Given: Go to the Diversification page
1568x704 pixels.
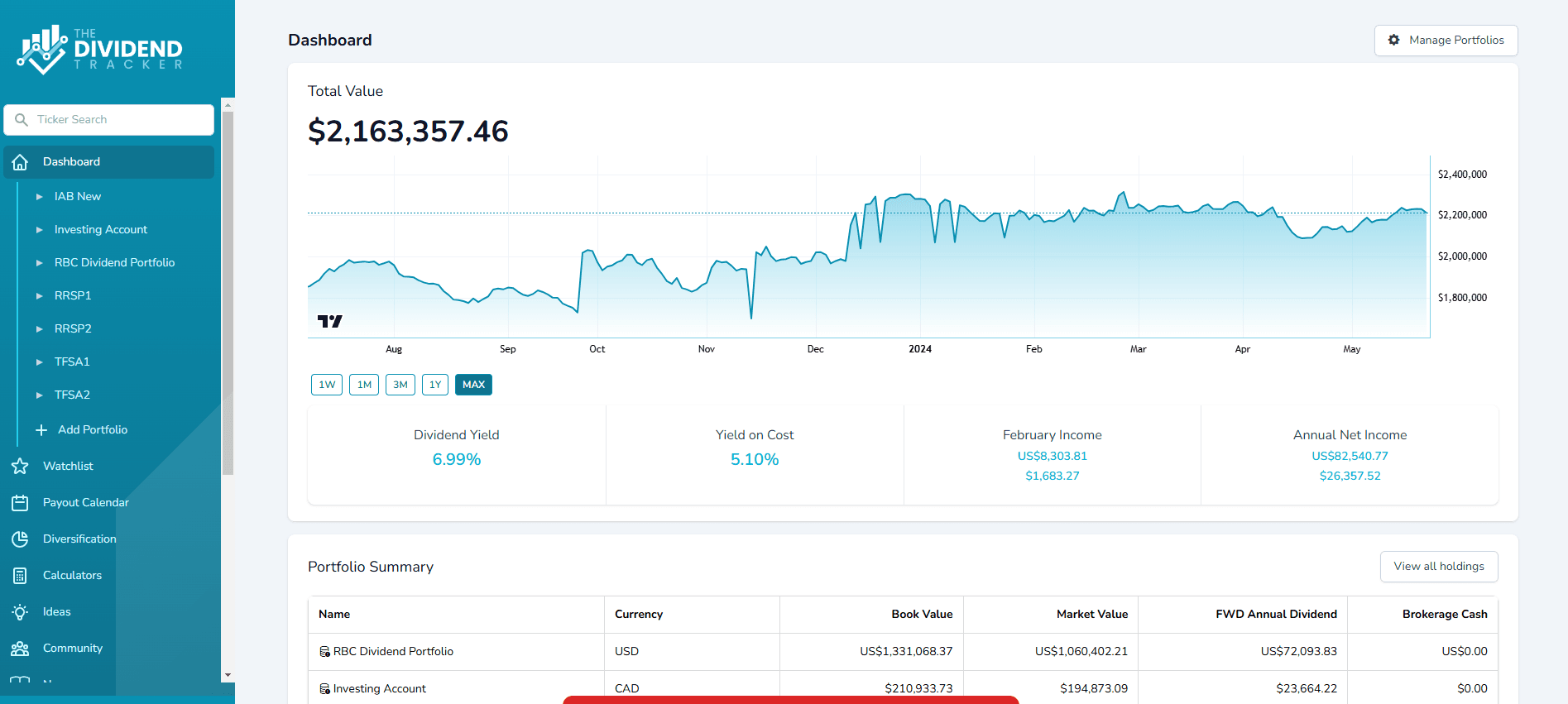Looking at the screenshot, I should 79,539.
